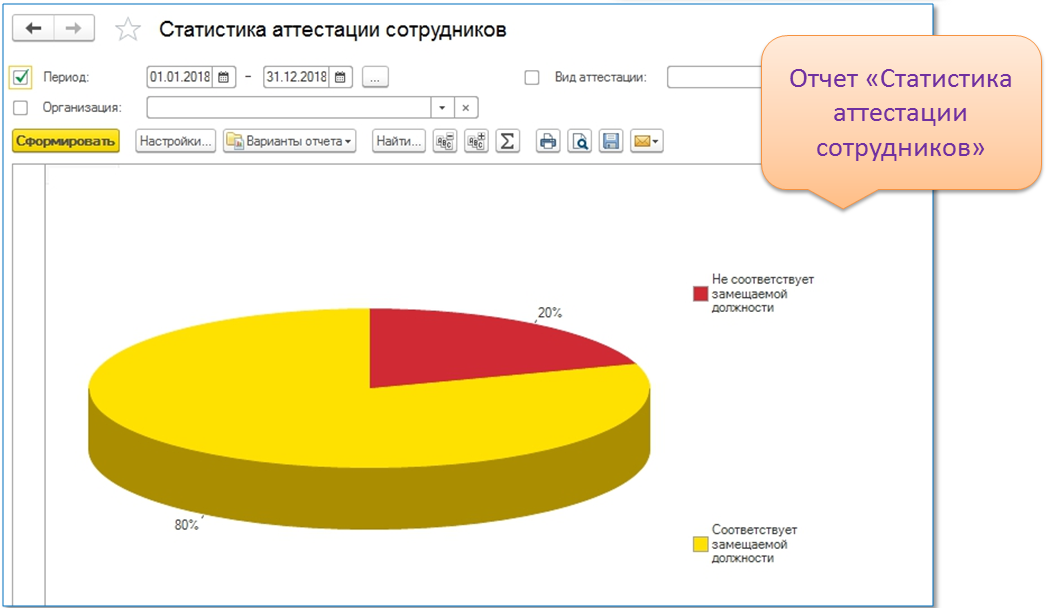Open the Варианты отчета dropdown

290,142
